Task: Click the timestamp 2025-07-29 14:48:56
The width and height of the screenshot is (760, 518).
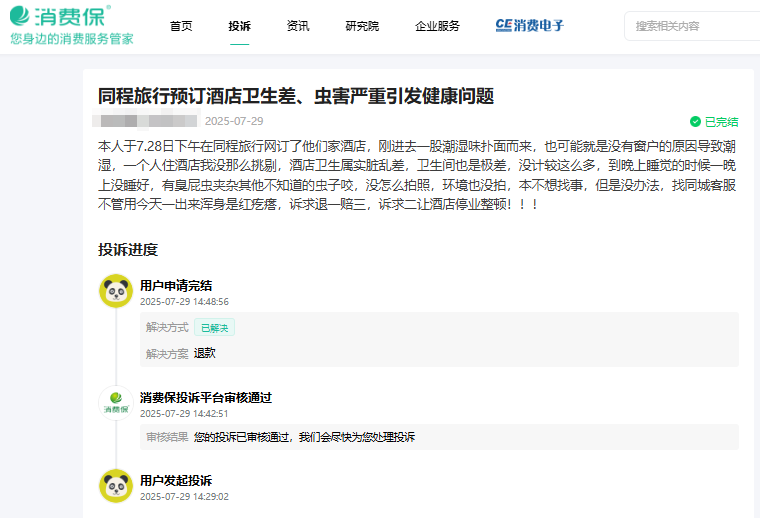Action: pos(184,301)
